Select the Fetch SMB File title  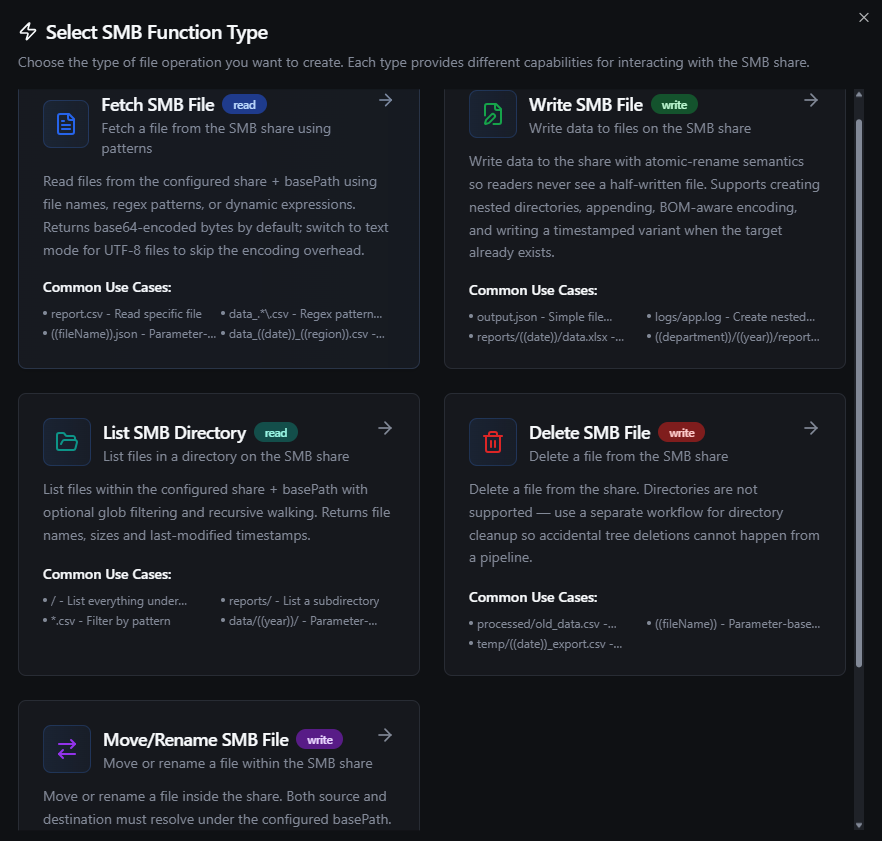(158, 105)
